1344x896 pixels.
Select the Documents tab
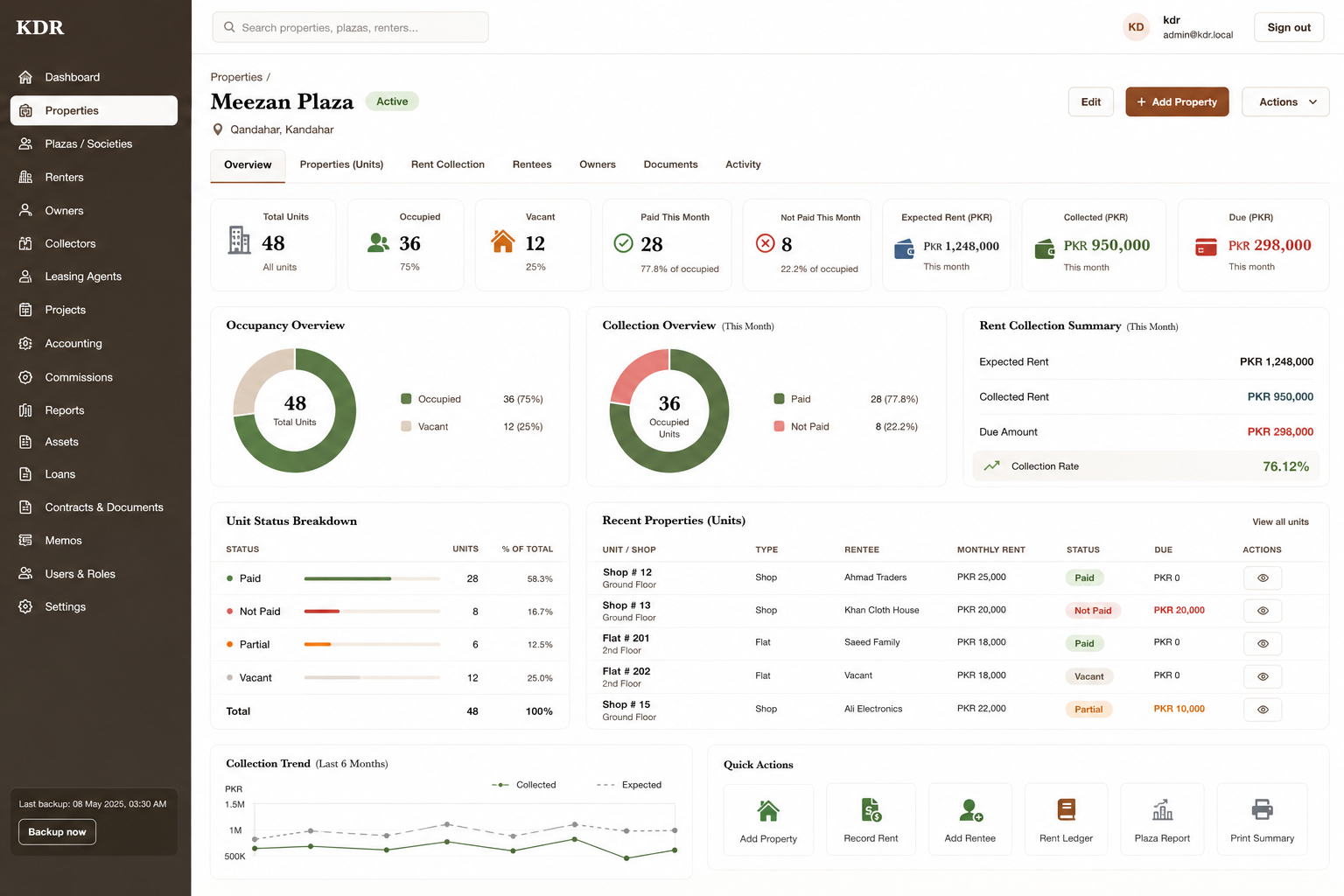(x=671, y=164)
